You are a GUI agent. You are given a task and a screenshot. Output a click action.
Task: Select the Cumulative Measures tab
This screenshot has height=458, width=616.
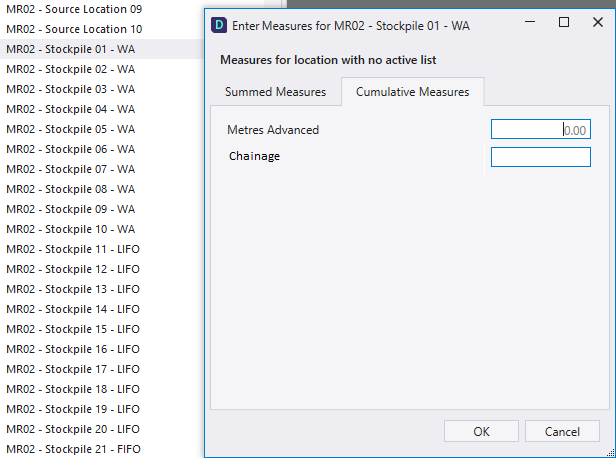(412, 92)
